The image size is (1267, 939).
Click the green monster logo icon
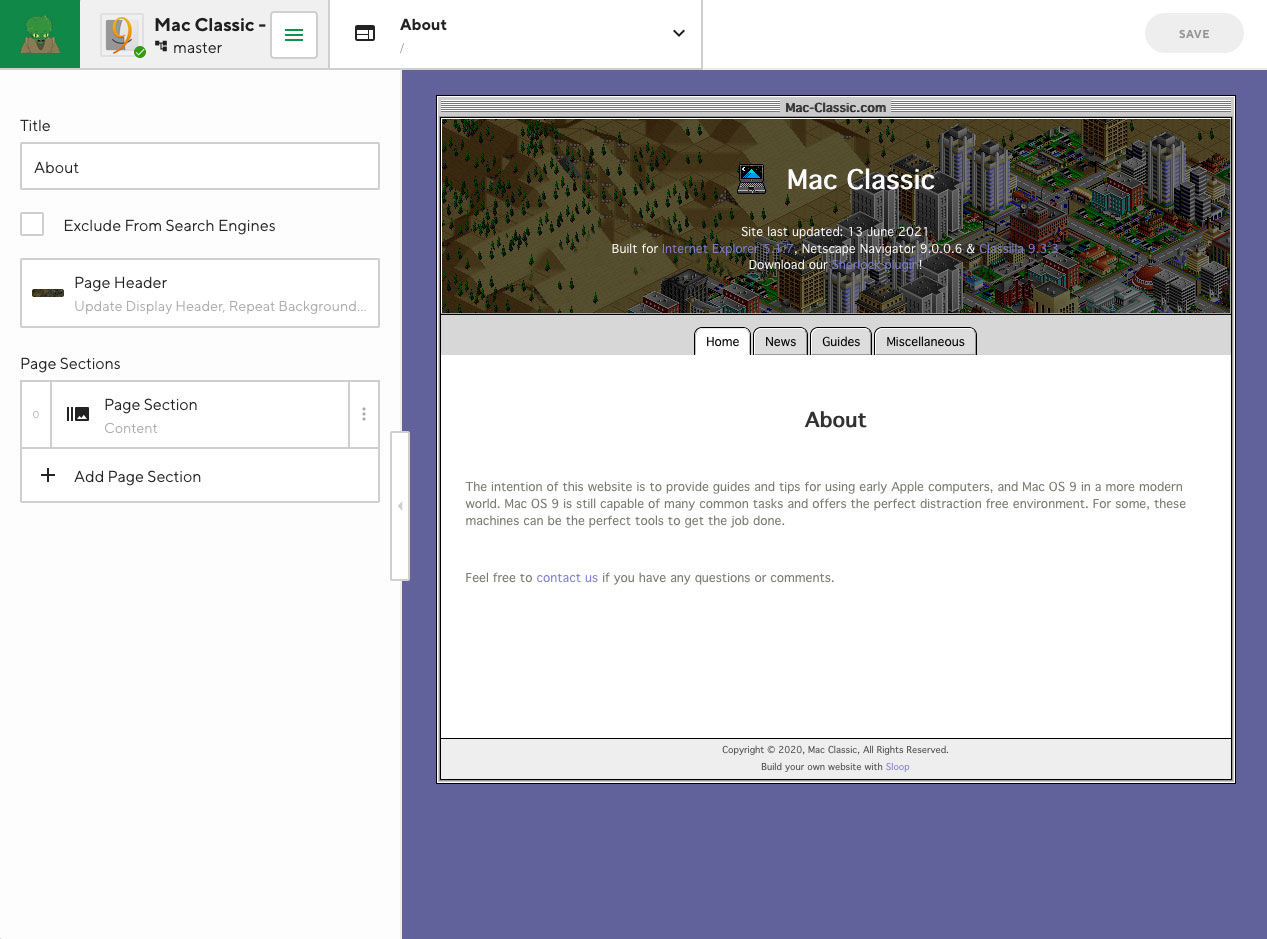coord(40,34)
